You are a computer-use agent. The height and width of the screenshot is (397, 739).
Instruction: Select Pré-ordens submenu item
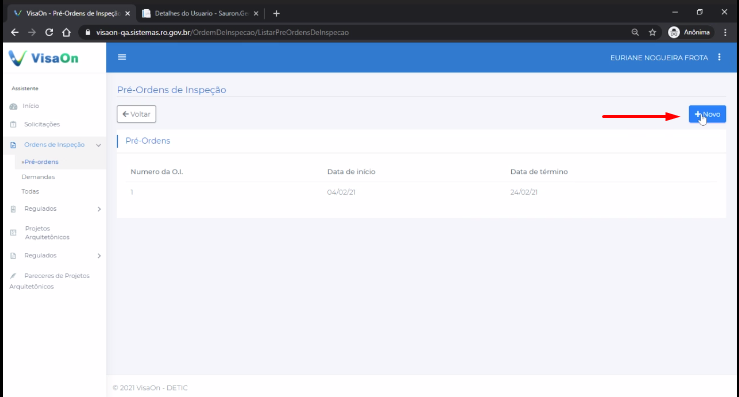[x=40, y=162]
